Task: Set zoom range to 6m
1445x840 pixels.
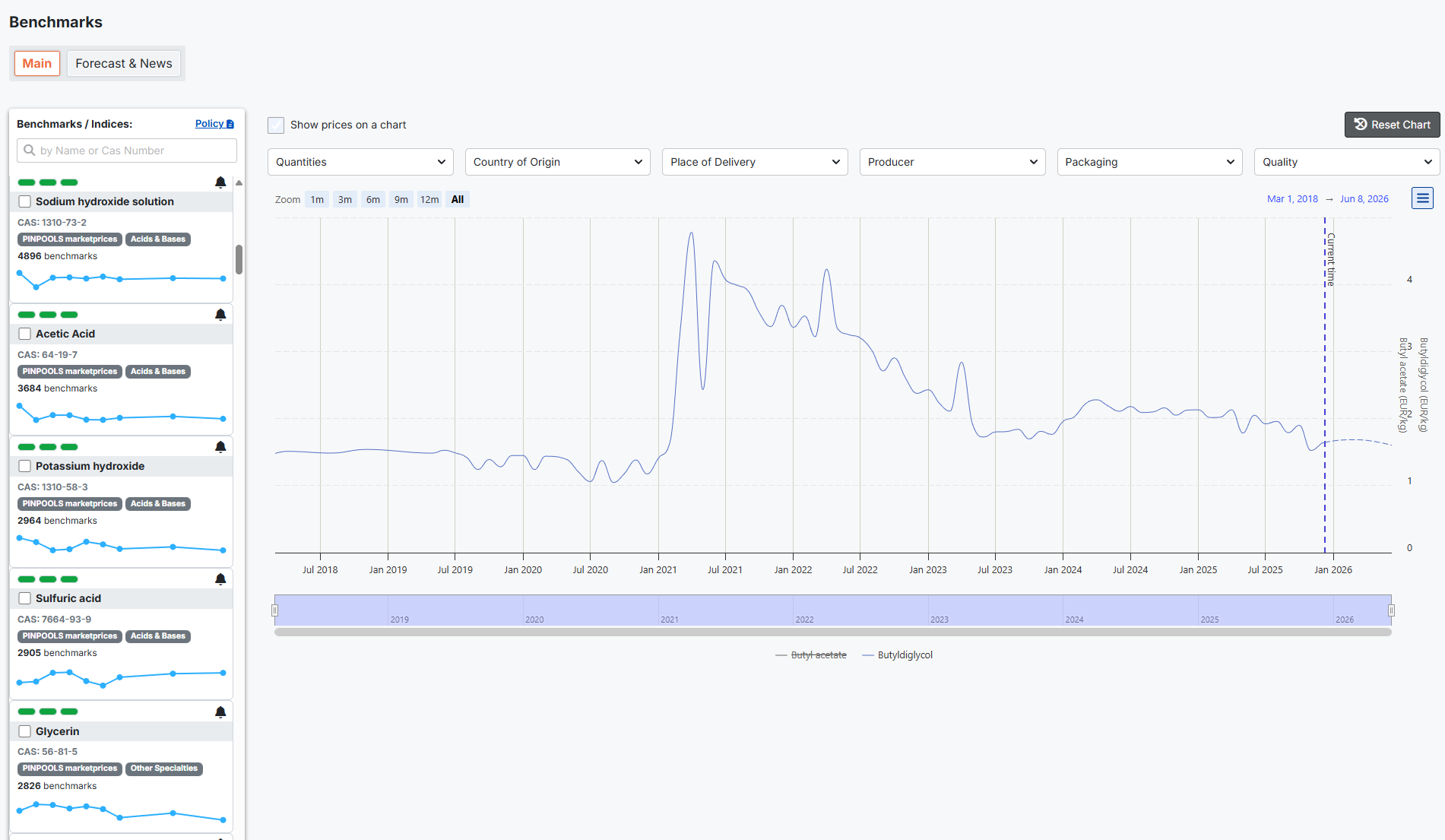Action: tap(372, 200)
